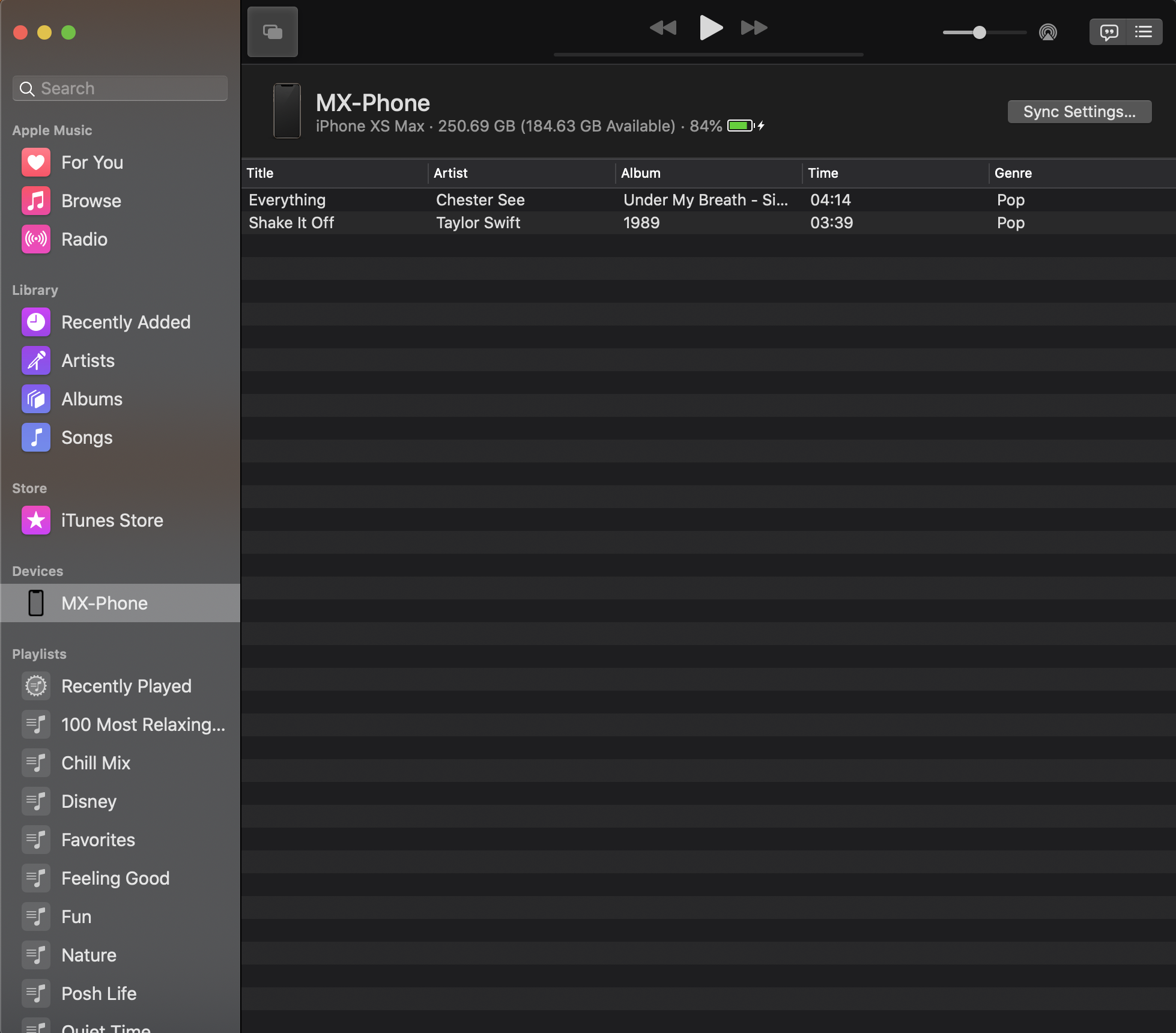Sort by Title column header
Viewport: 1176px width, 1033px height.
click(x=335, y=173)
